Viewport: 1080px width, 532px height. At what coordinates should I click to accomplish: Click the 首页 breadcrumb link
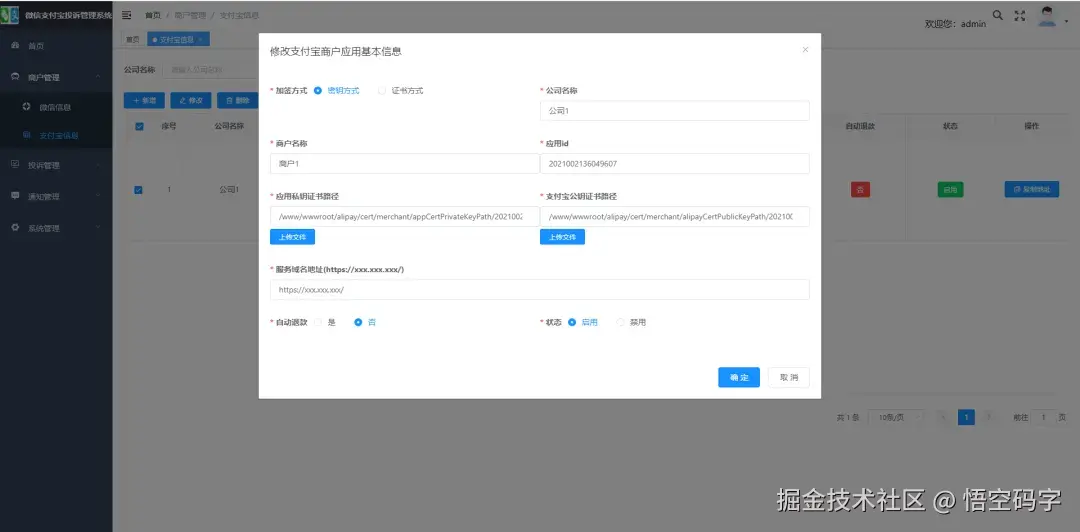click(152, 15)
